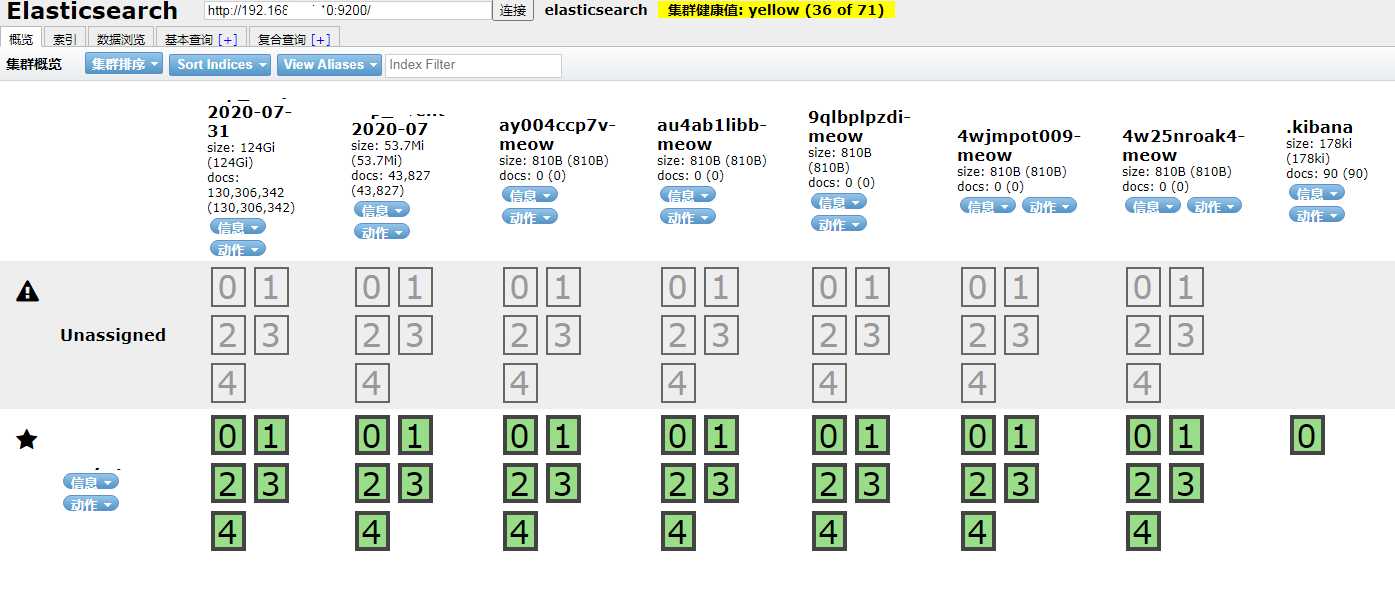Select unassigned shard 2 of 2020-07 index

(x=372, y=336)
